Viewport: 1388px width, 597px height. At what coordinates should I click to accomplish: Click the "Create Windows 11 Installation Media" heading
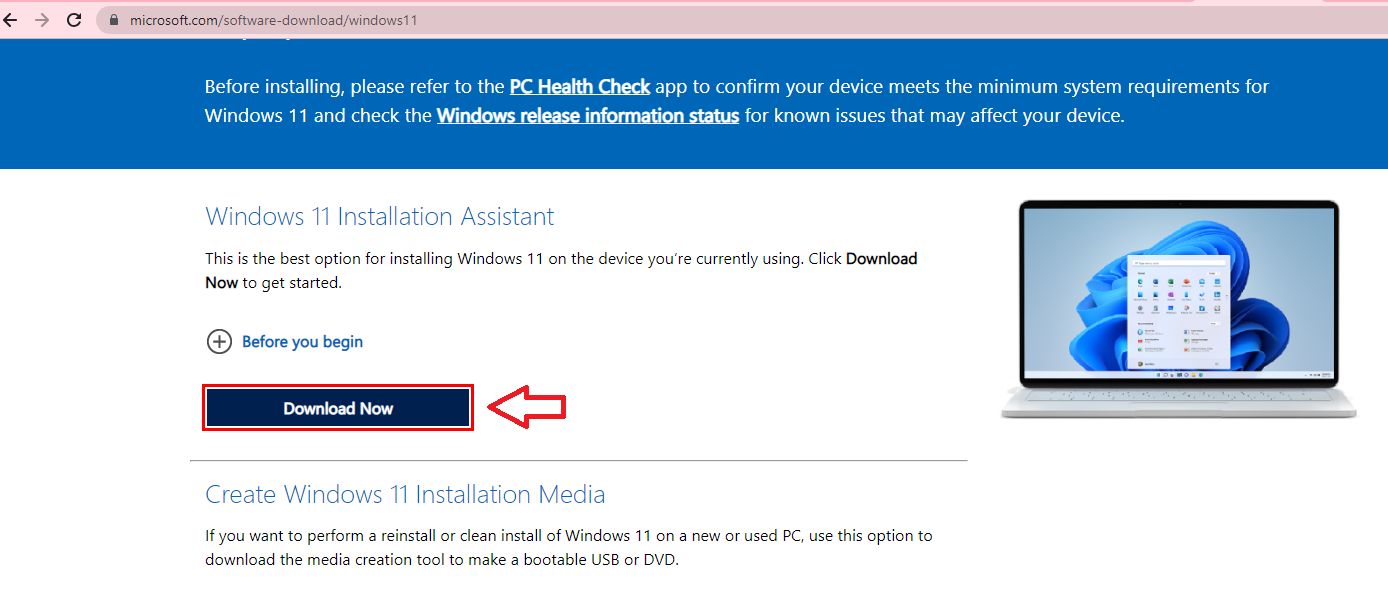pos(405,493)
